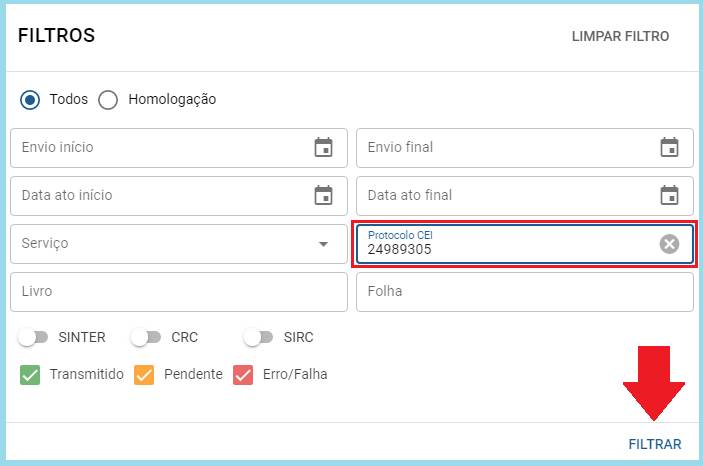
Task: Enable the SIRC toggle switch
Action: coord(258,337)
